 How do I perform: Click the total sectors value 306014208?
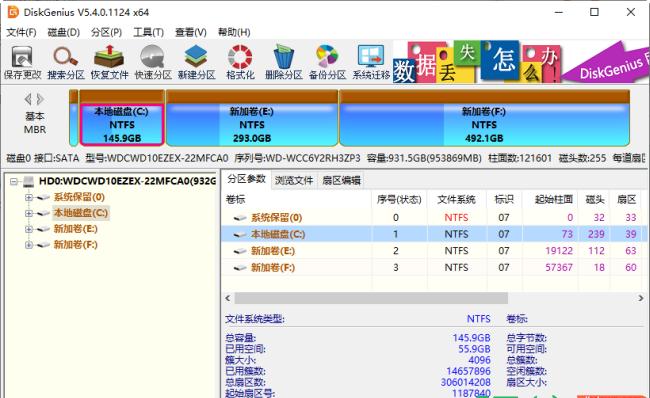(x=466, y=382)
